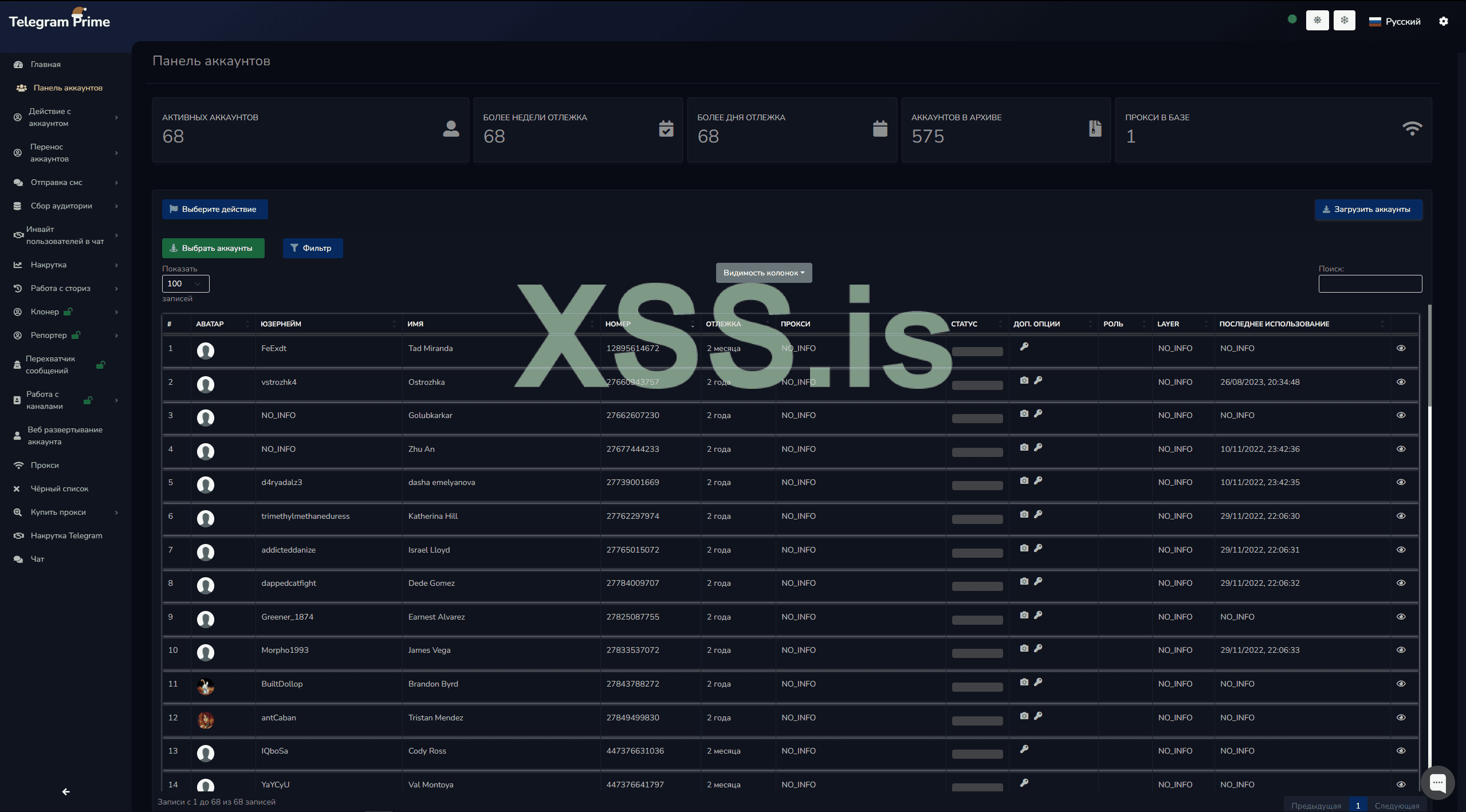
Task: Expand Сбор аудитории sidebar submenu
Action: [x=61, y=206]
